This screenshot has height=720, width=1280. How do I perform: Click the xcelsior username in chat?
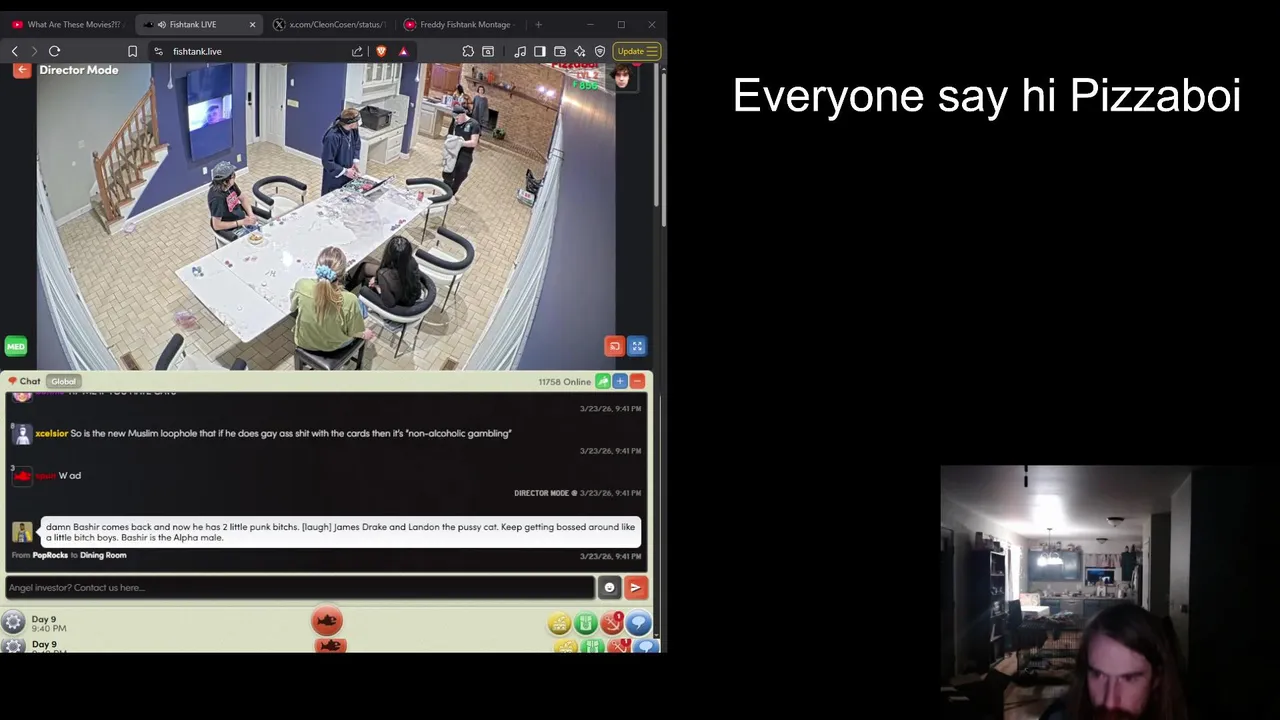click(51, 433)
